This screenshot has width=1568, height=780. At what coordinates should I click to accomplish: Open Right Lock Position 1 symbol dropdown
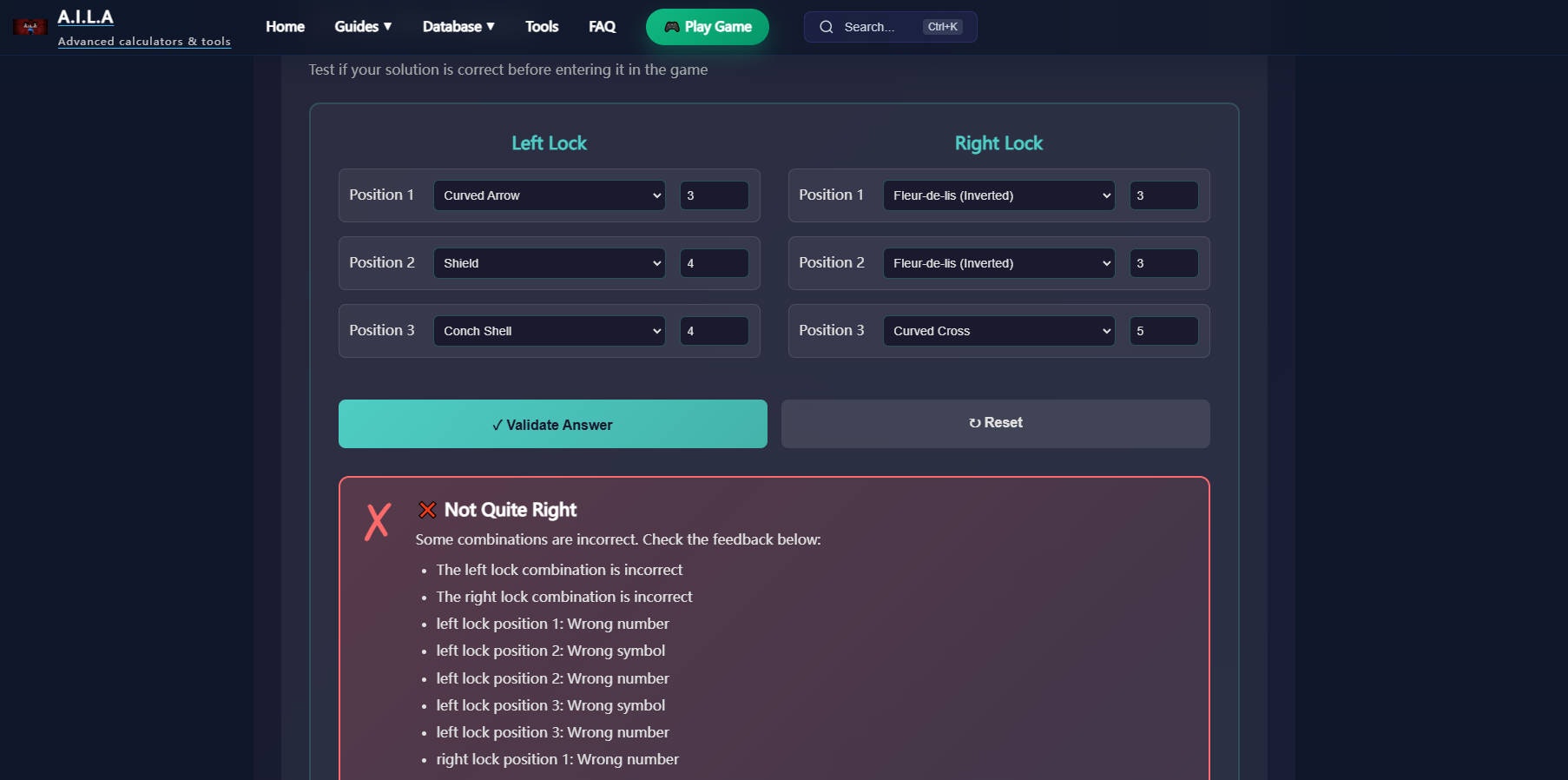[999, 195]
